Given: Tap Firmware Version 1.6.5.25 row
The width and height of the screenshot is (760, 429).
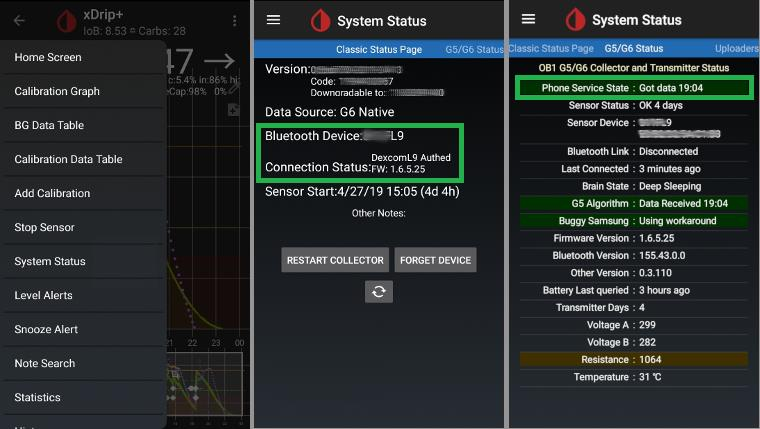Looking at the screenshot, I should coord(633,238).
